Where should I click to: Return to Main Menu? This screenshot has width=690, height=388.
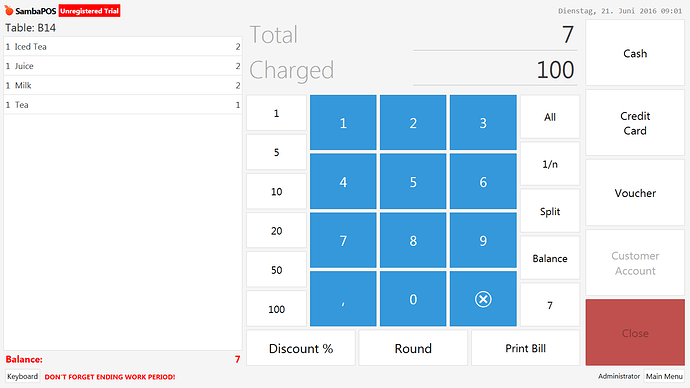[x=664, y=376]
